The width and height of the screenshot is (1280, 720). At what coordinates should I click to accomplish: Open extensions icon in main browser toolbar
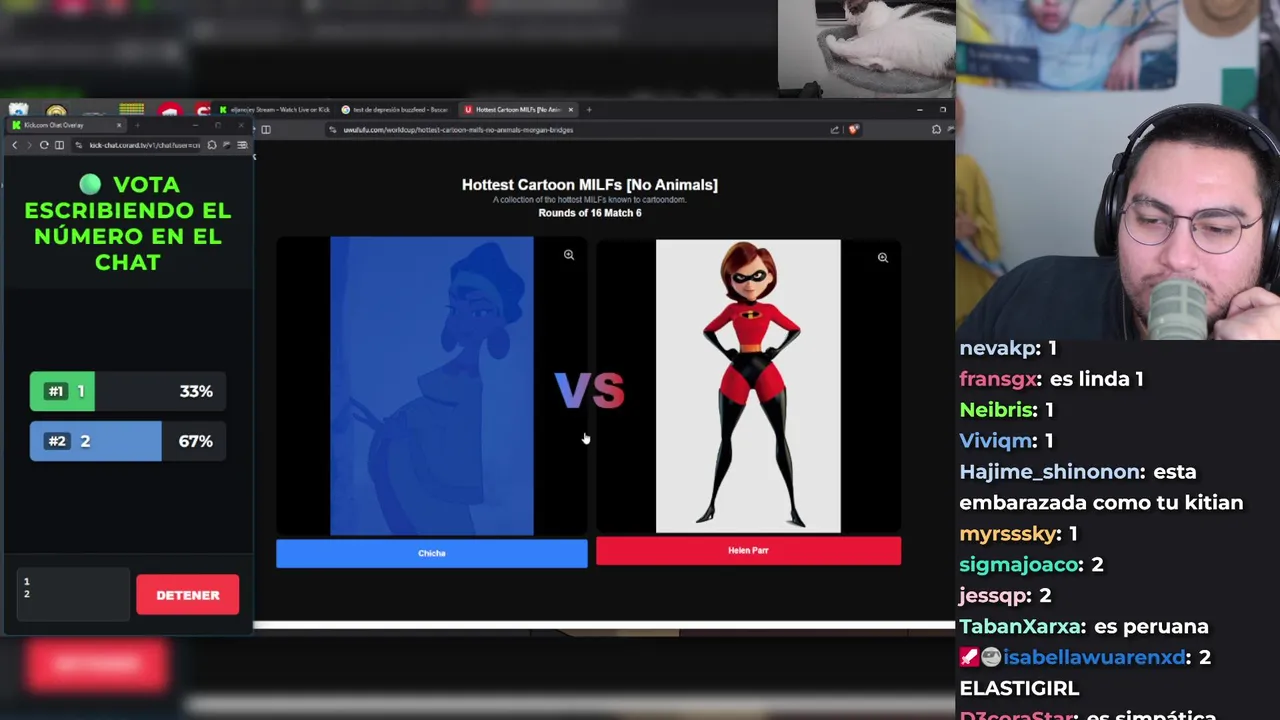pyautogui.click(x=936, y=129)
